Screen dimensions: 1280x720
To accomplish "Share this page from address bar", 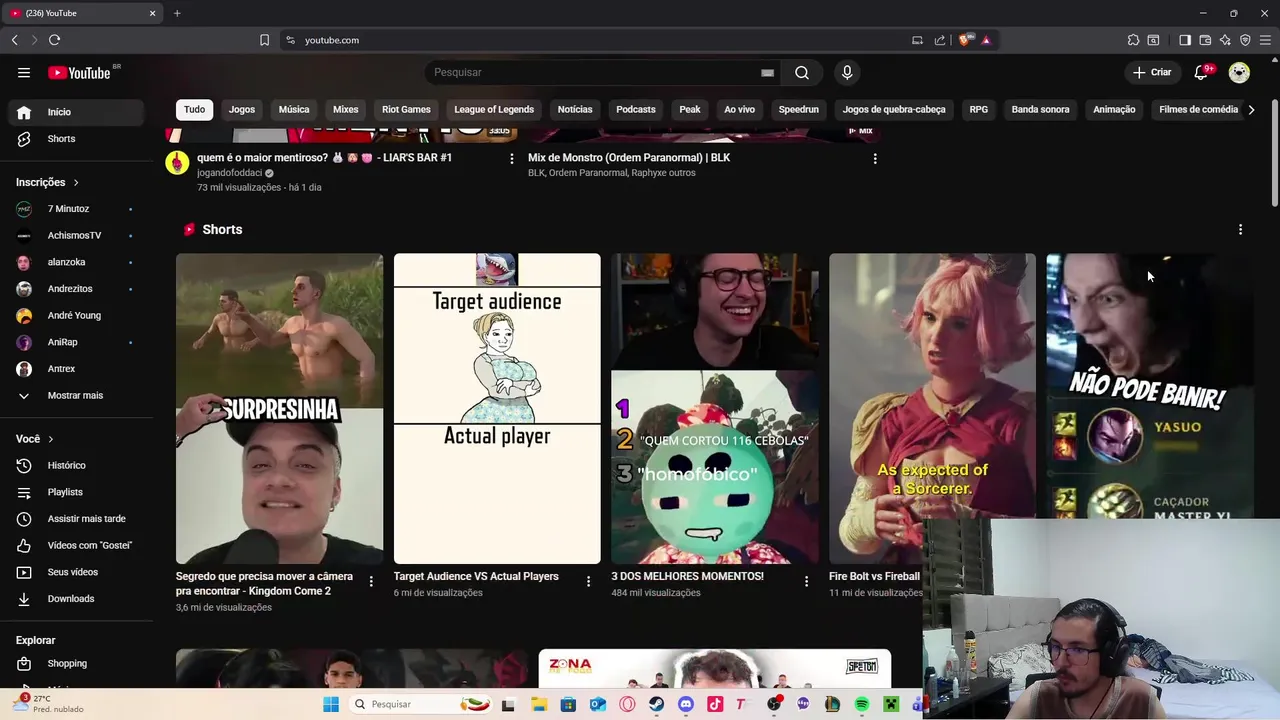I will [940, 40].
